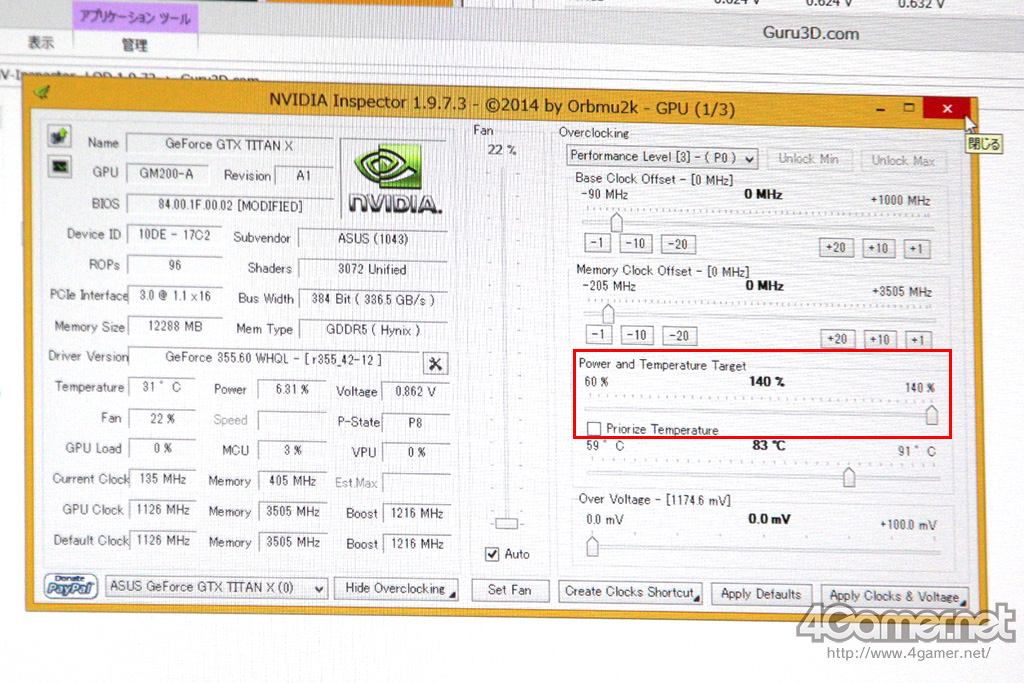Screen dimensions: 1024x683
Task: Click the NVIDIA Inspector title bar icon
Action: (x=43, y=93)
